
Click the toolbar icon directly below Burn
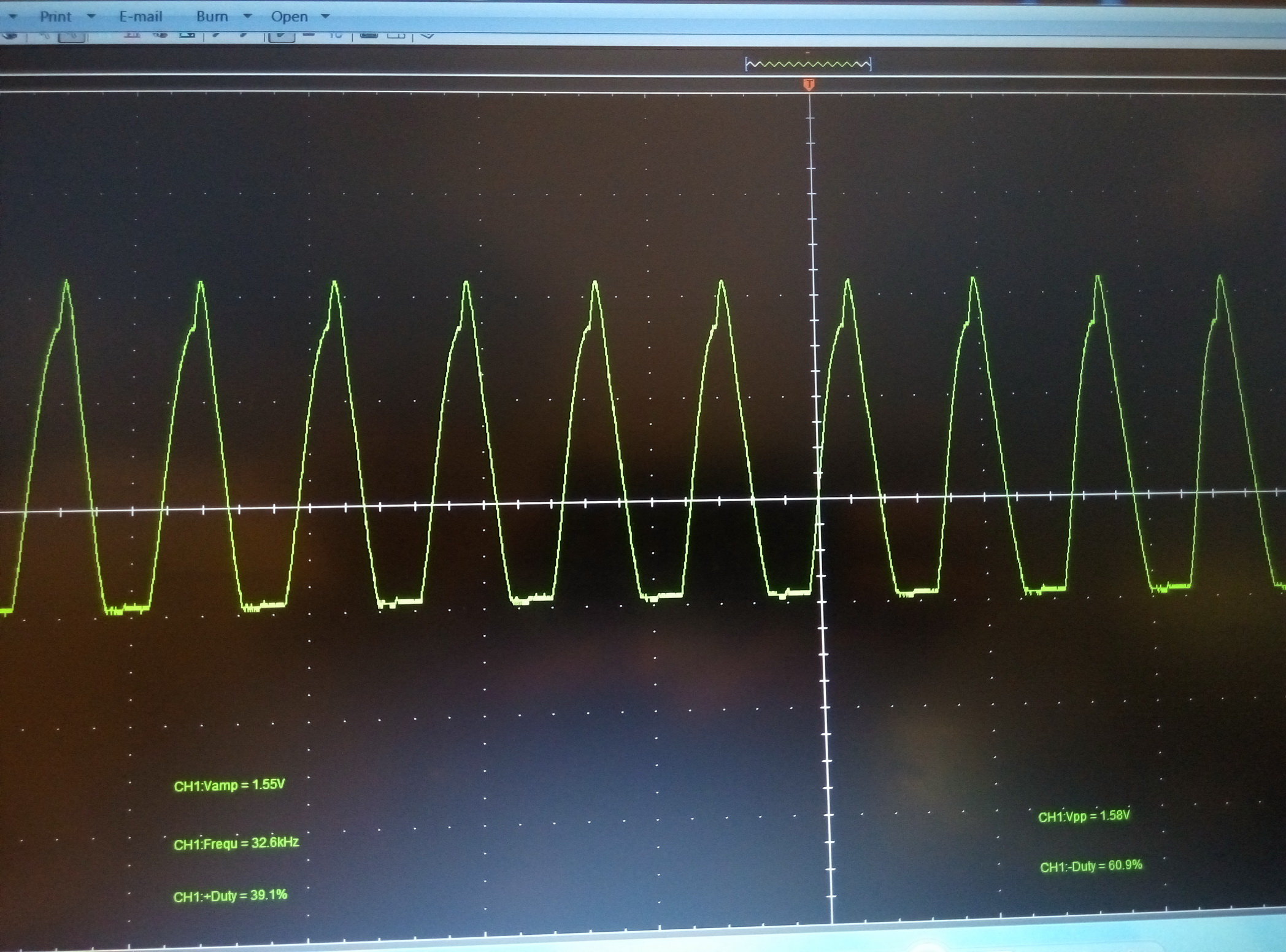pyautogui.click(x=215, y=36)
